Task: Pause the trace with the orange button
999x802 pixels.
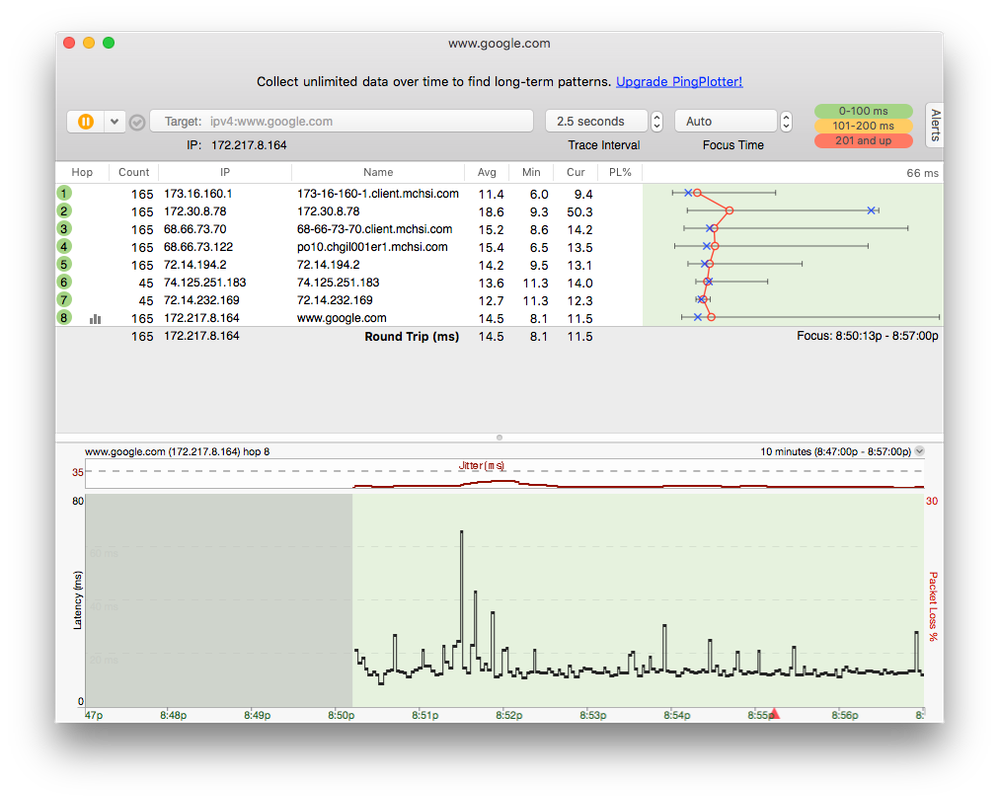Action: coord(86,121)
